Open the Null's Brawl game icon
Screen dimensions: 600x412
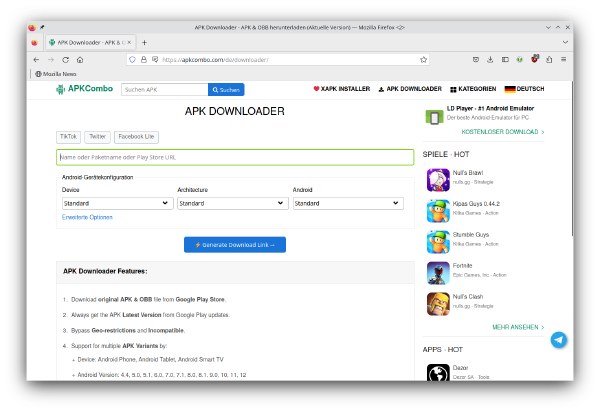[x=438, y=180]
